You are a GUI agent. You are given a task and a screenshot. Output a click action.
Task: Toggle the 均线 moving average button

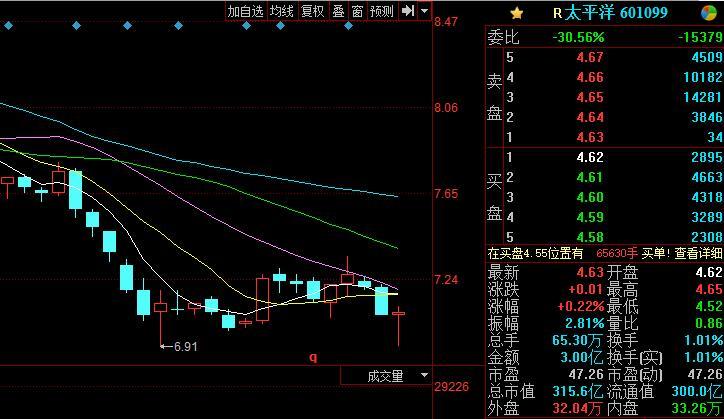coord(282,11)
